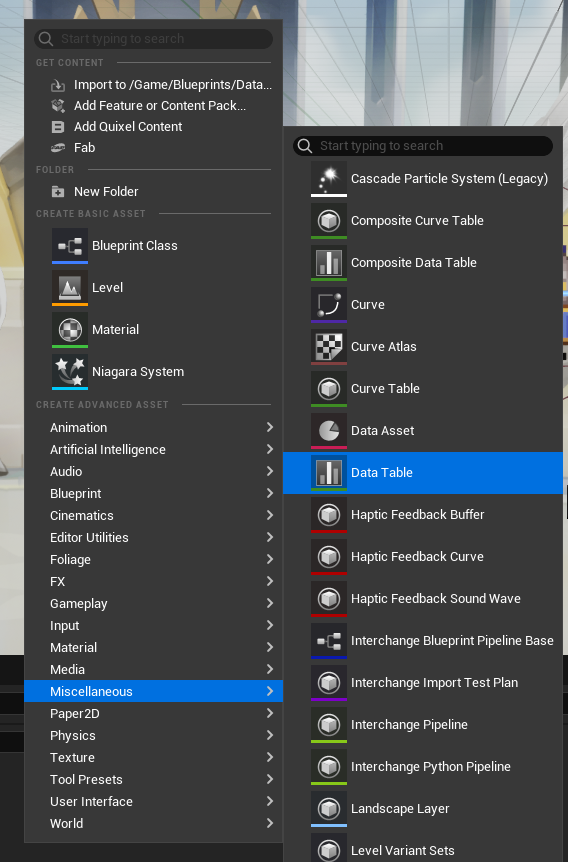Click the New Folder icon
Screen dimensions: 568x862
(x=58, y=192)
